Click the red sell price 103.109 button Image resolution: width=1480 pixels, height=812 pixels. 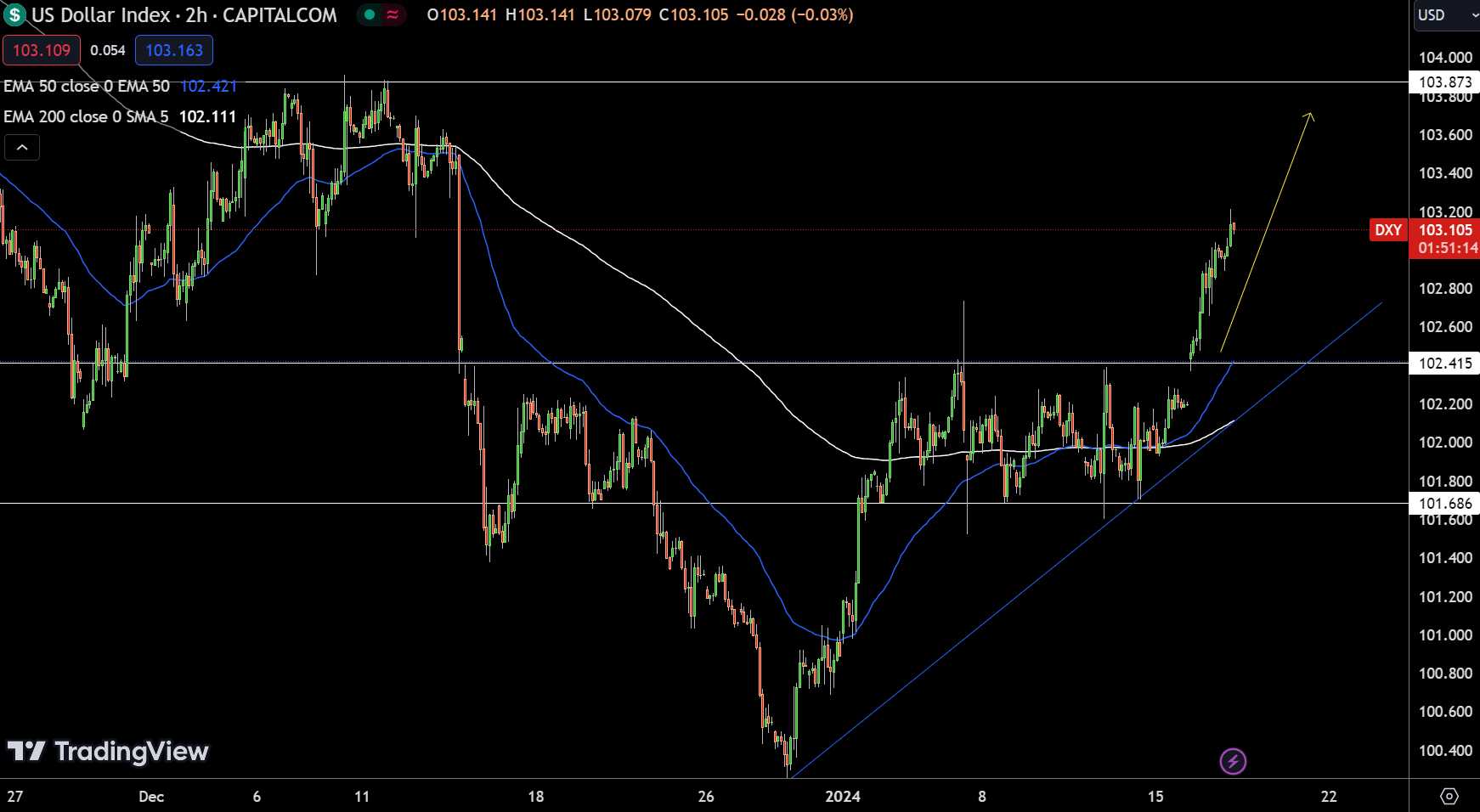coord(42,50)
